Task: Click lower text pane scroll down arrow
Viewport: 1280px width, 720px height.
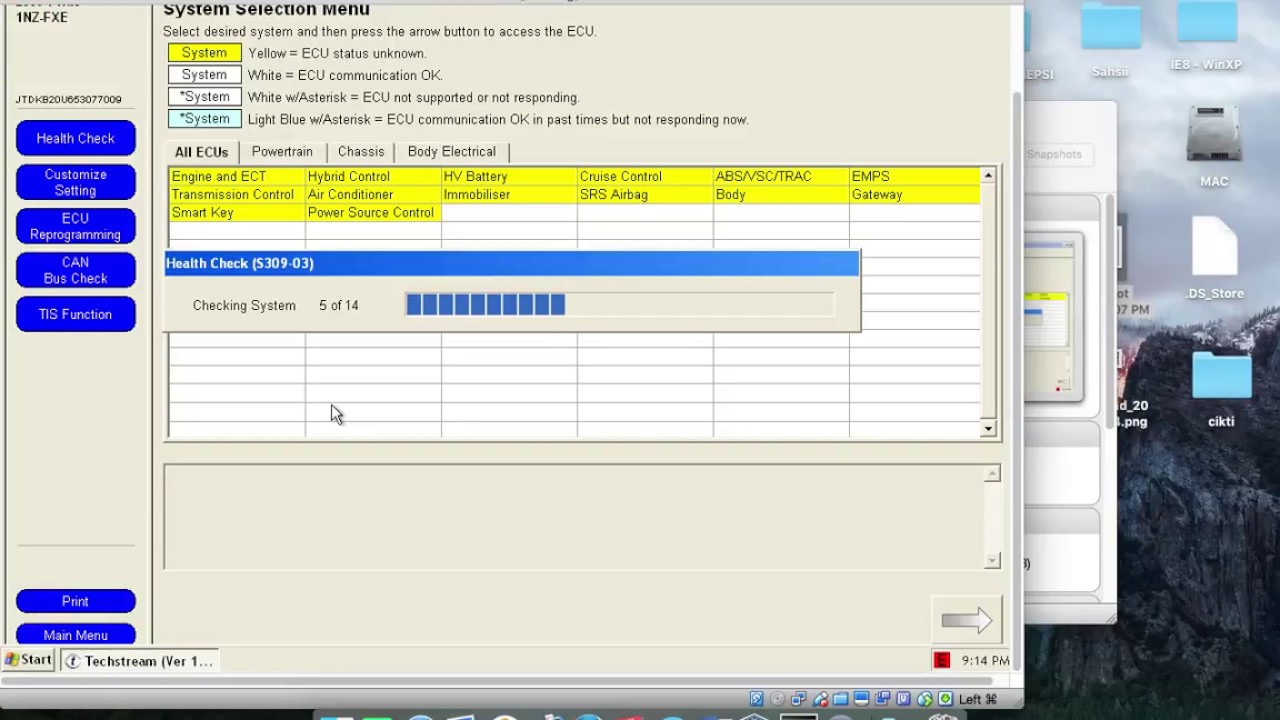Action: [992, 561]
